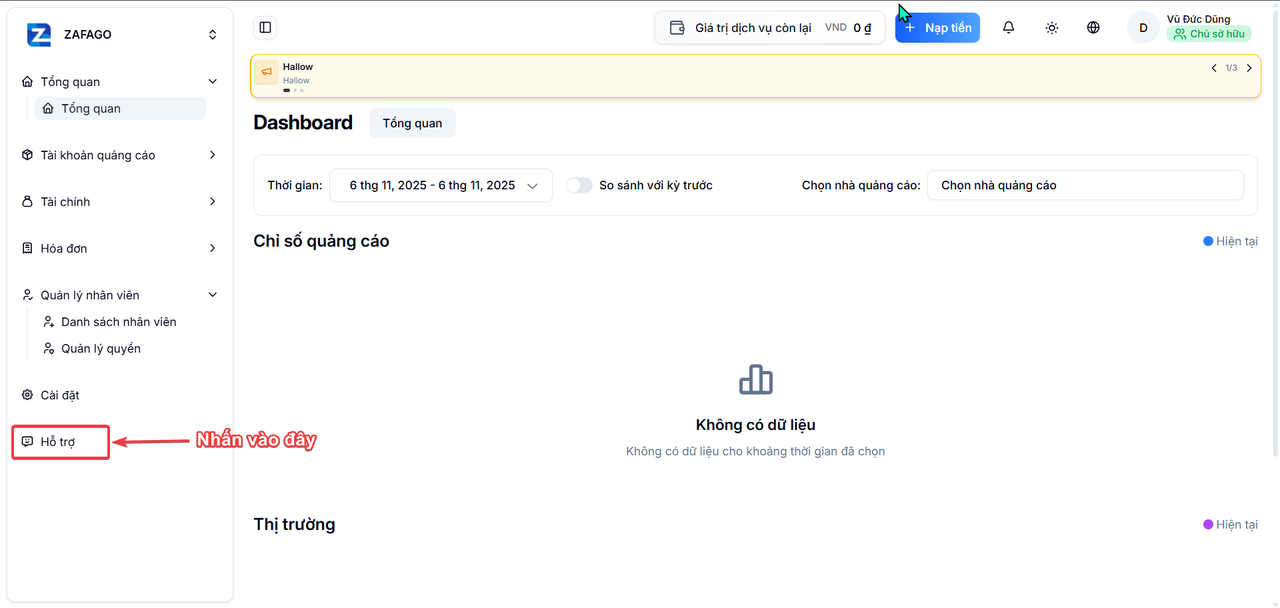Click the bar chart empty-state icon
Image resolution: width=1280 pixels, height=608 pixels.
[756, 380]
